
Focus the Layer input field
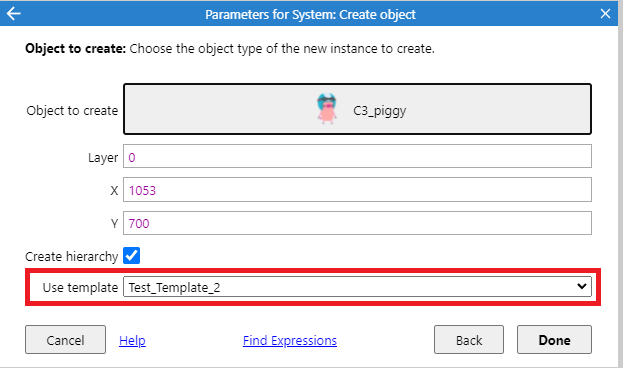357,157
